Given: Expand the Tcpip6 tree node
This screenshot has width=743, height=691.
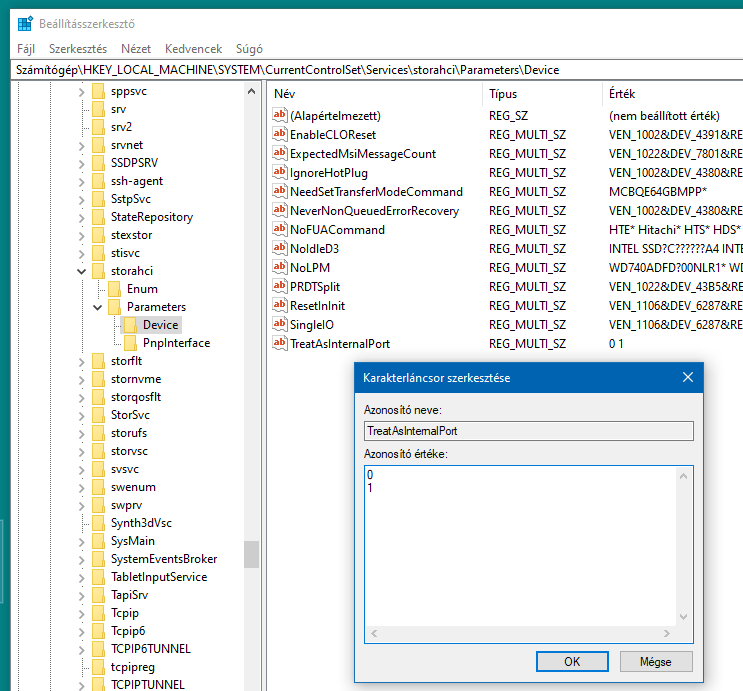Looking at the screenshot, I should pyautogui.click(x=82, y=632).
